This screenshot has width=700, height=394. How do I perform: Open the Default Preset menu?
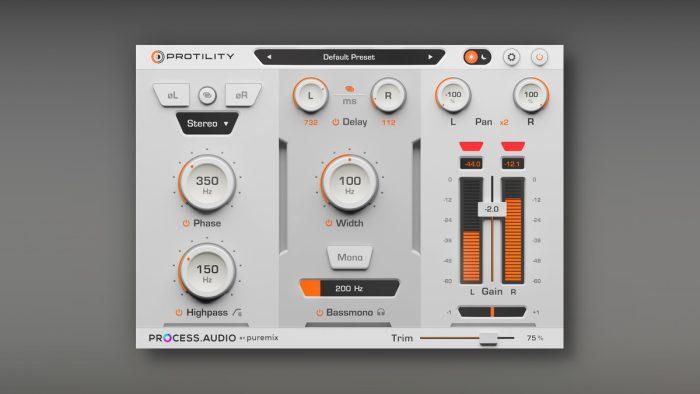349,57
